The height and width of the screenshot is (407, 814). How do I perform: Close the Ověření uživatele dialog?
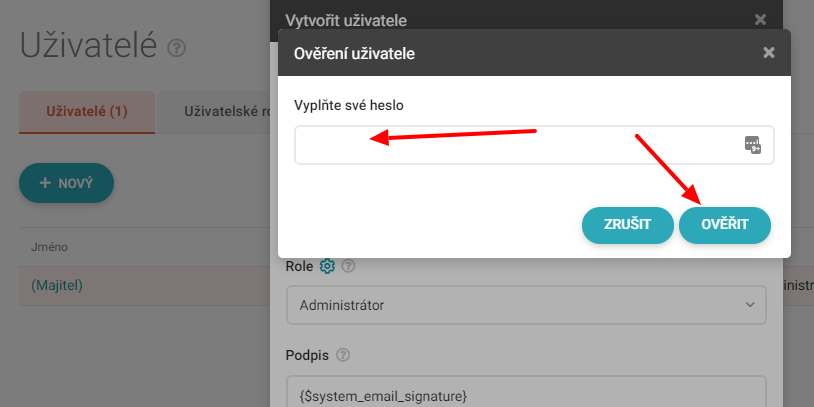[x=768, y=53]
